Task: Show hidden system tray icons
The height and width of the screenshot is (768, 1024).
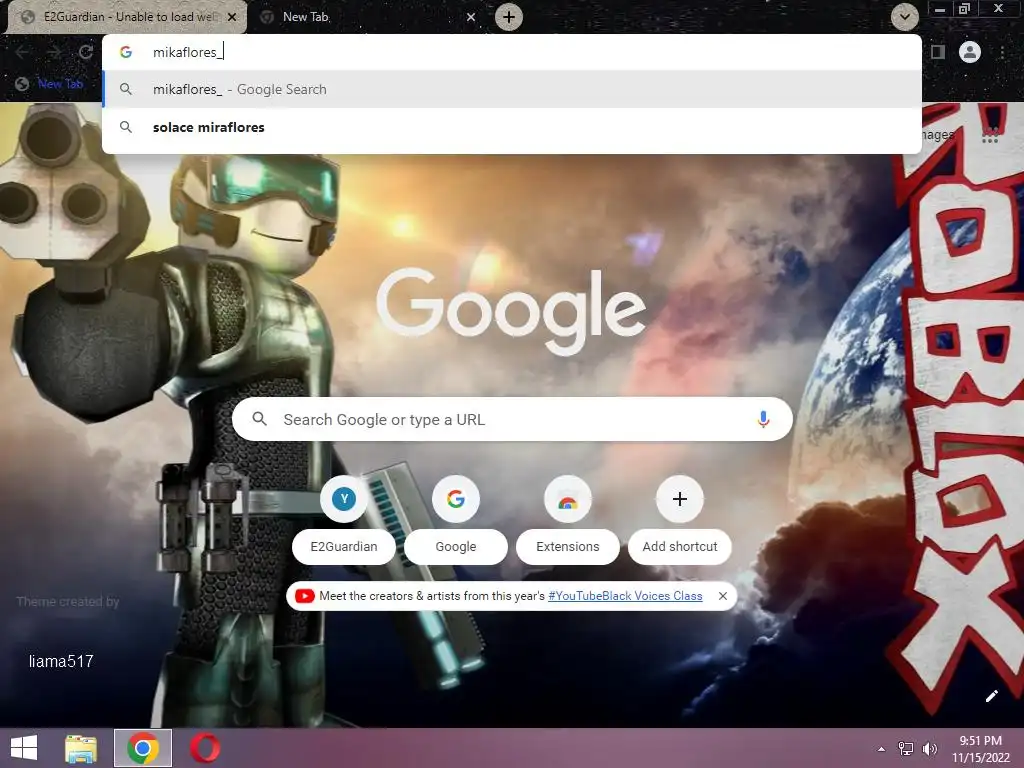Action: [882, 749]
